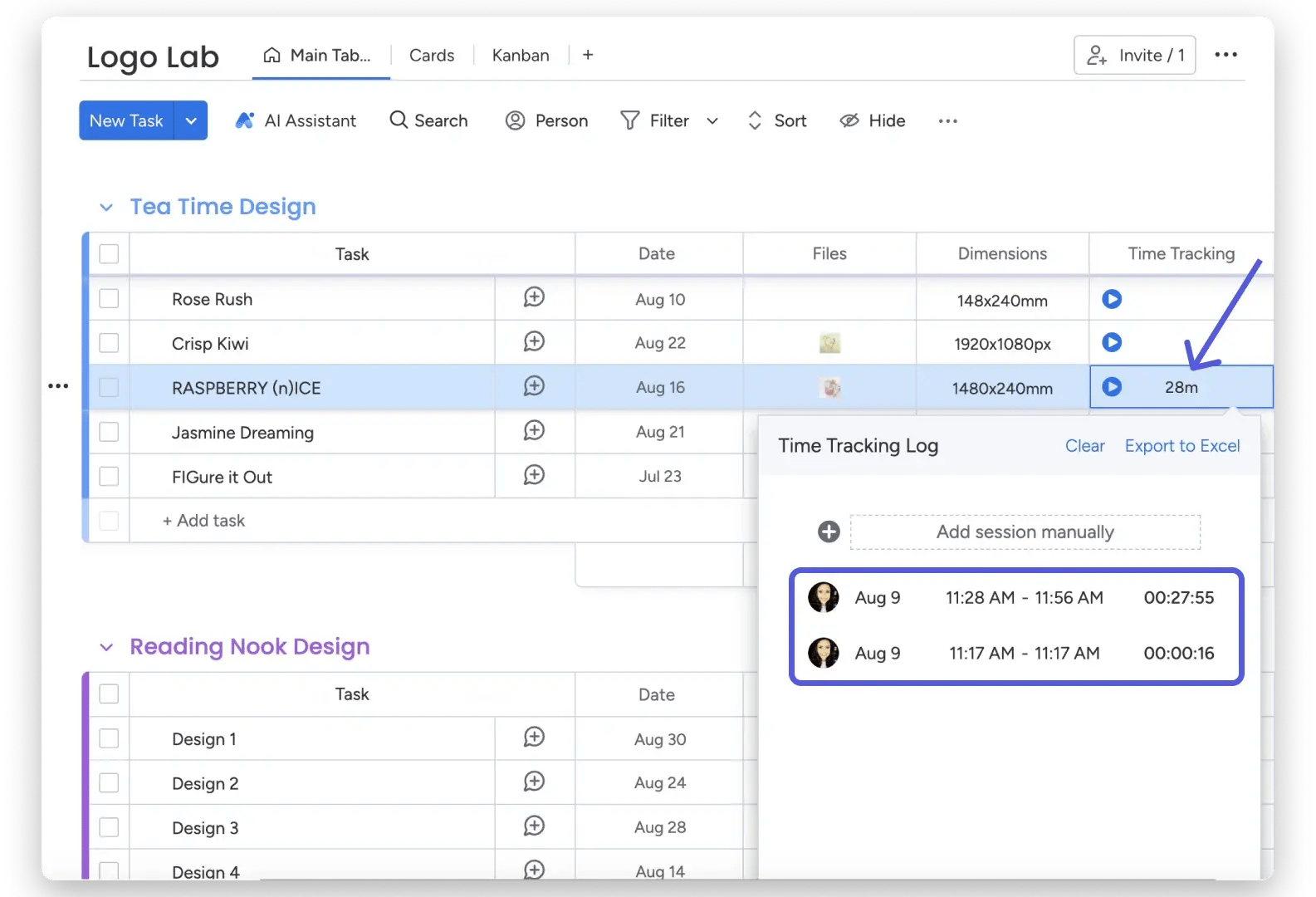Collapse the Tea Time Design group

coord(106,207)
